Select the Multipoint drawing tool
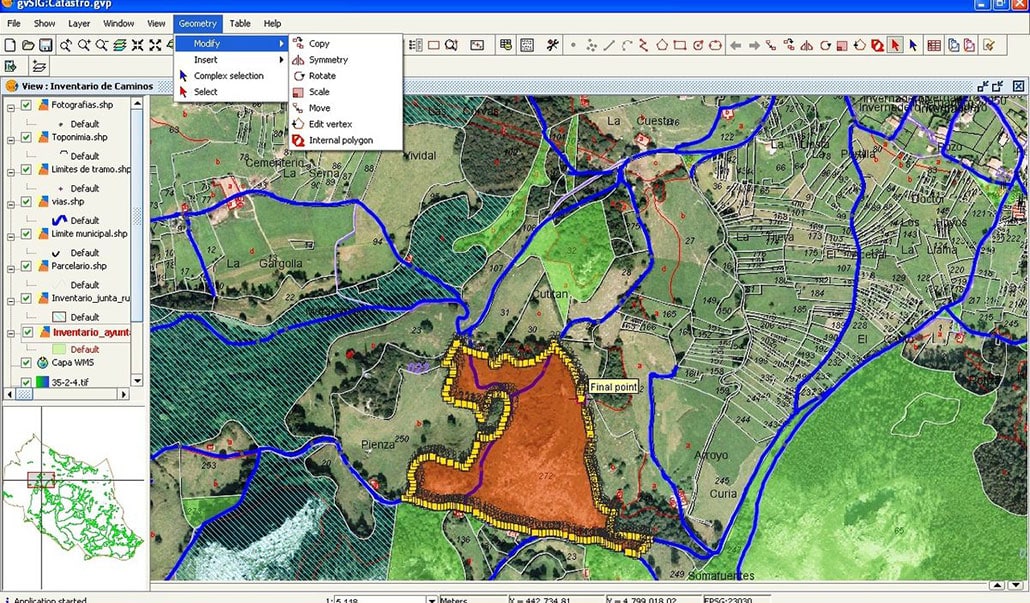The height and width of the screenshot is (603, 1030). pos(591,45)
